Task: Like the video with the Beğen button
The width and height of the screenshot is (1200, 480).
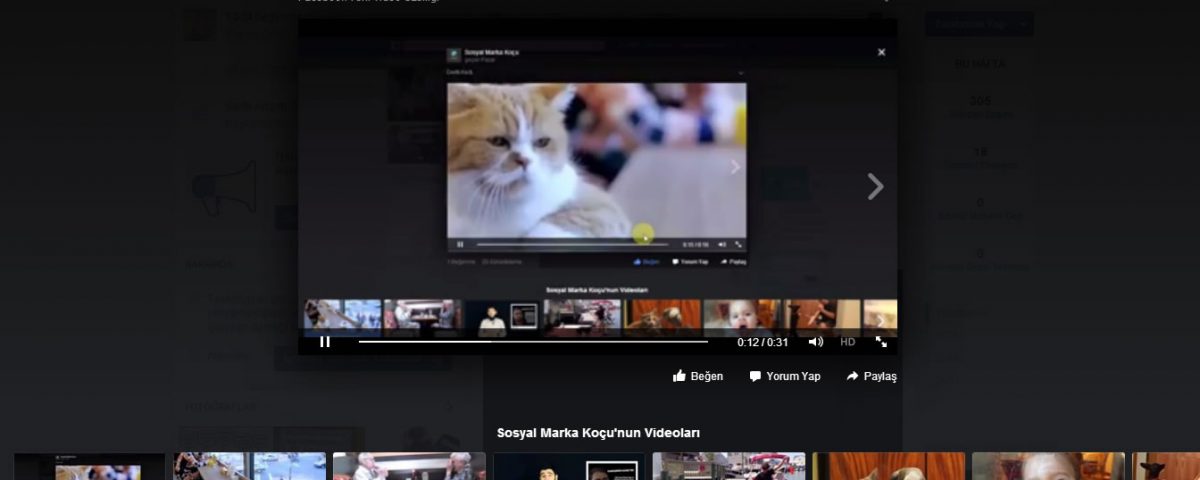Action: click(698, 376)
